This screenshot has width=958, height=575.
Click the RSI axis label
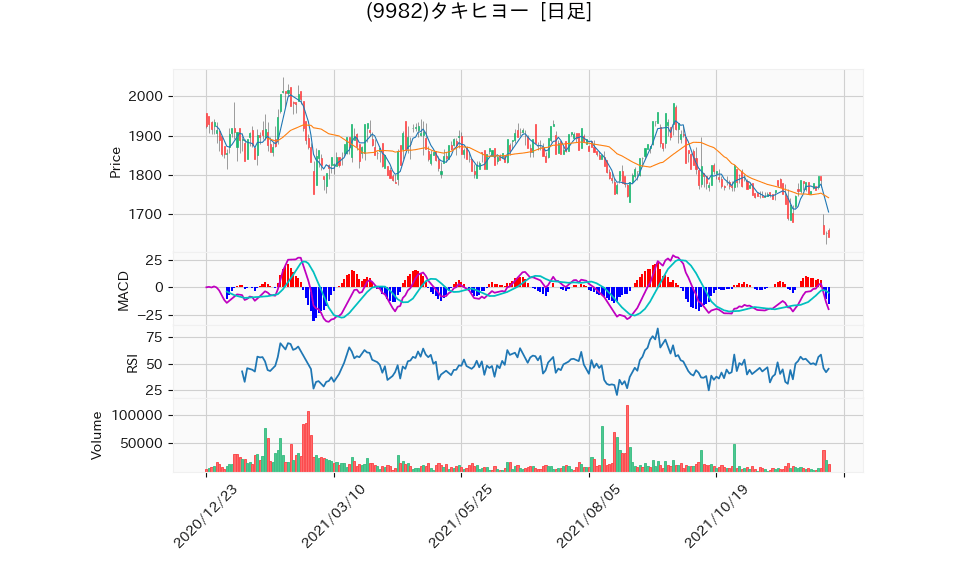[x=132, y=364]
